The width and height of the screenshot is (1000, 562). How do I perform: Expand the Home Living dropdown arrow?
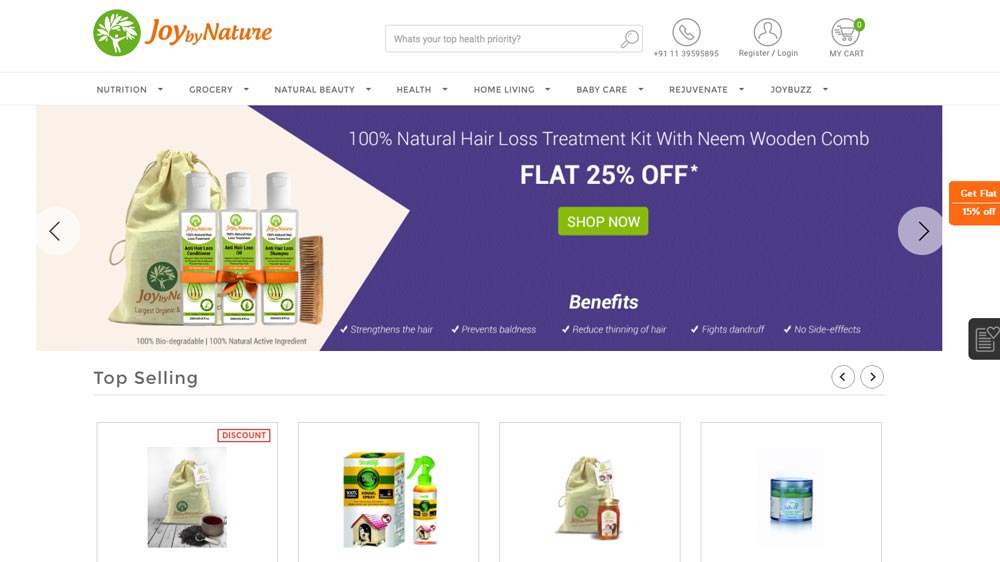click(x=547, y=89)
